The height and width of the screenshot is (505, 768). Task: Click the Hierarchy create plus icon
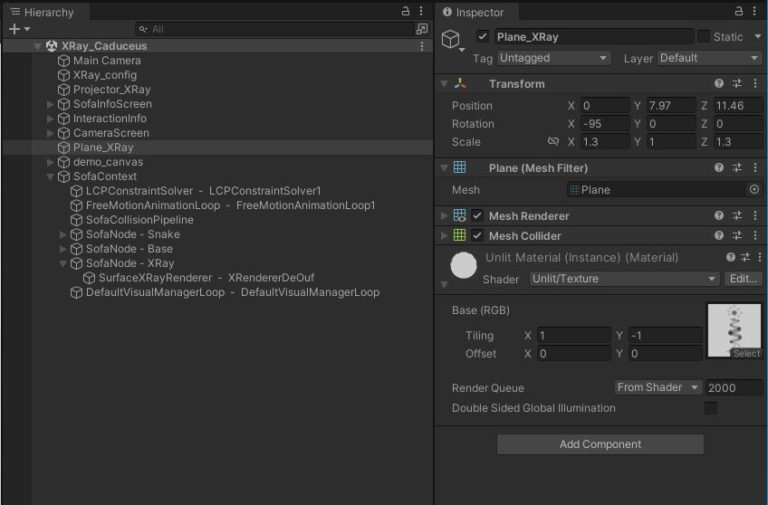[x=15, y=30]
